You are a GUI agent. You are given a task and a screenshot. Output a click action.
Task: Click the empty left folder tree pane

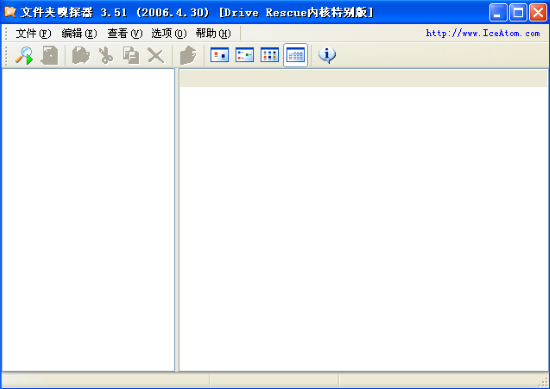tap(88, 220)
